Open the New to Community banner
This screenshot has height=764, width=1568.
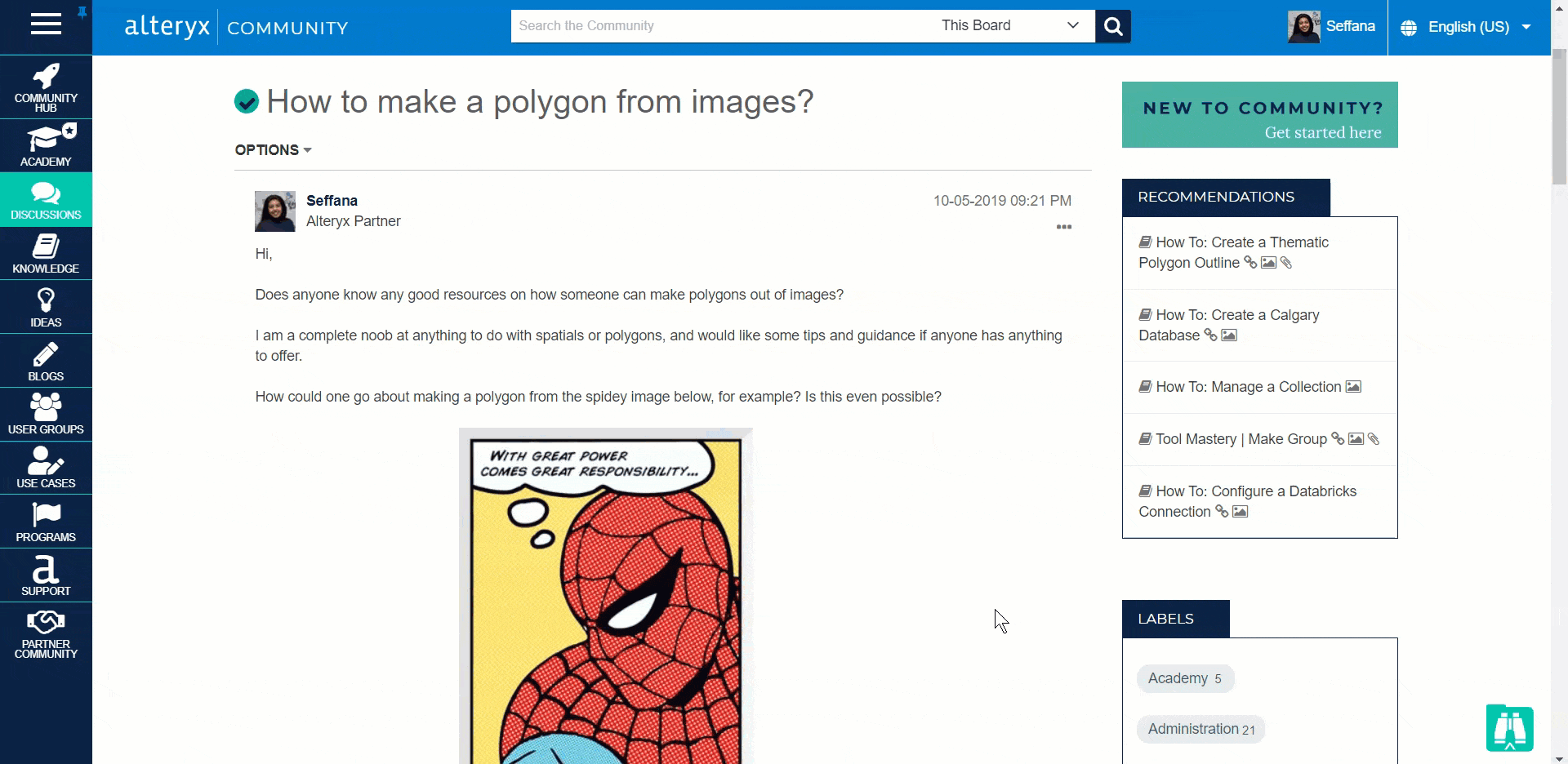pyautogui.click(x=1260, y=115)
